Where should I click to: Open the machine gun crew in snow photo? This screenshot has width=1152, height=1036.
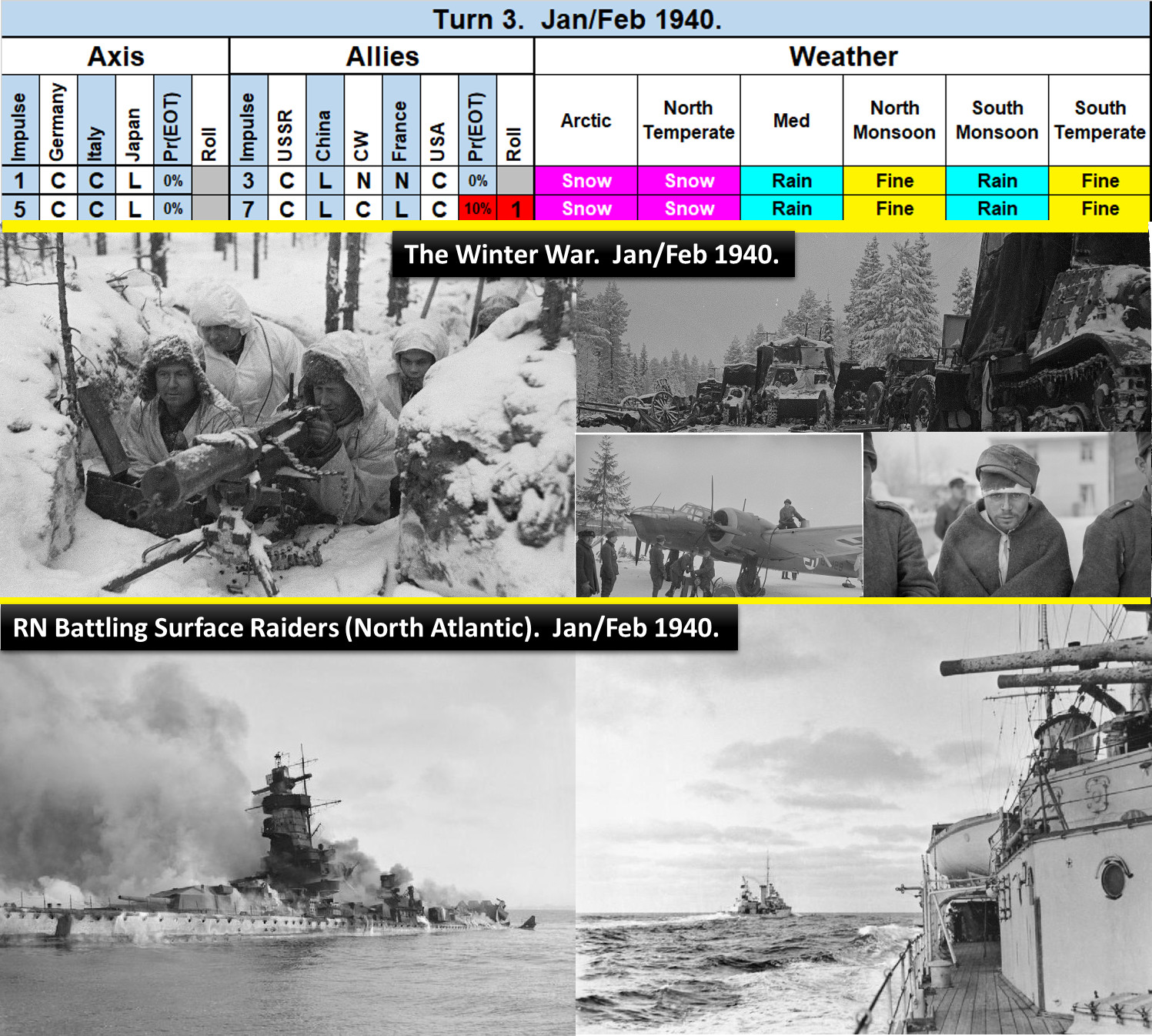(287, 414)
